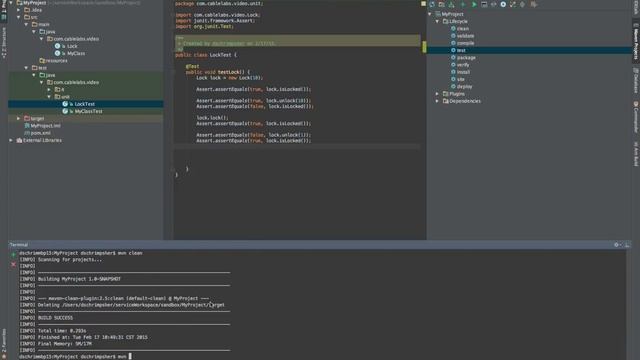Select the site lifecycle goal
This screenshot has width=640, height=360.
tap(460, 80)
